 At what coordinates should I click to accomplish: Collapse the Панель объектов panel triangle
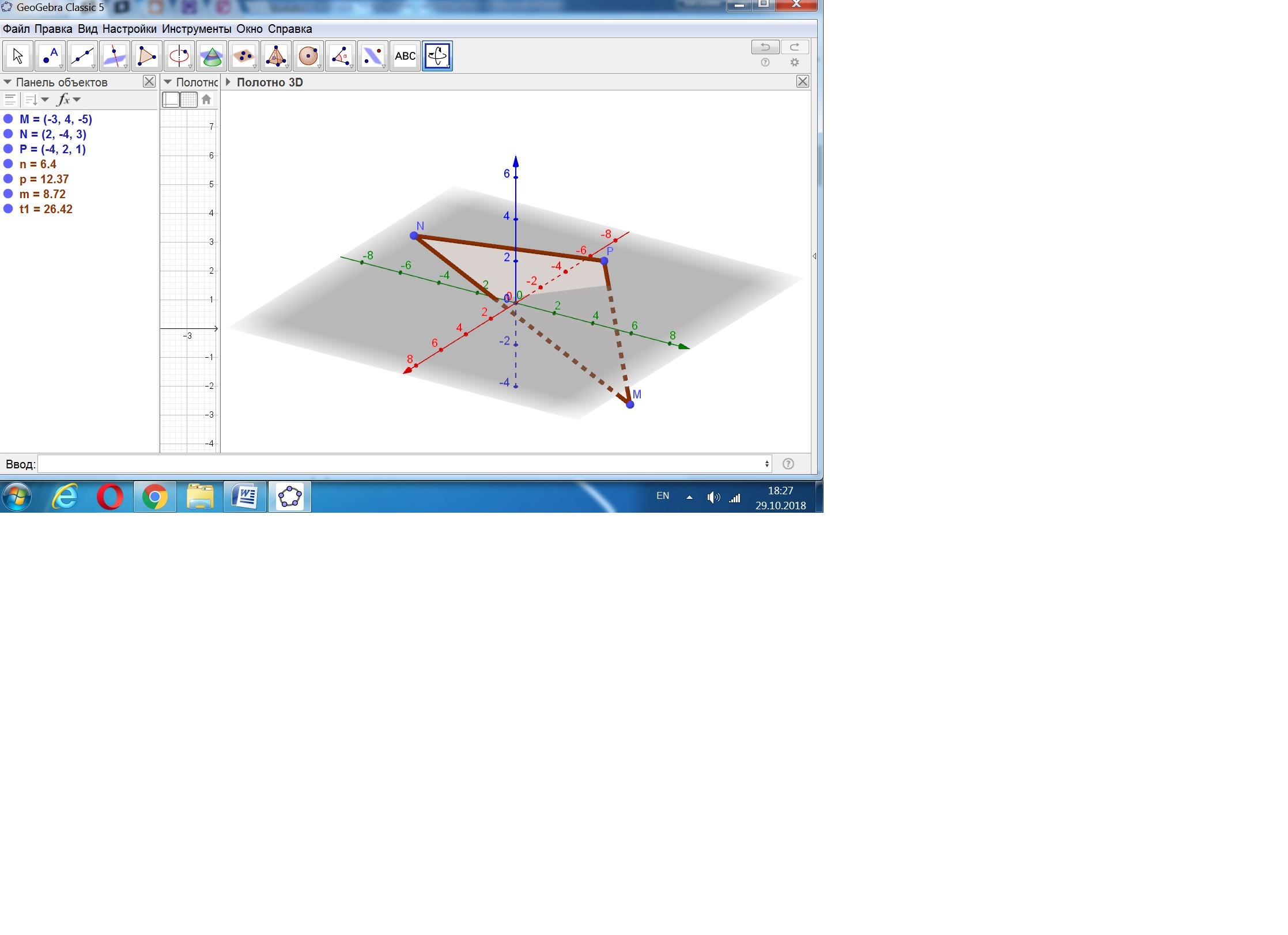[x=7, y=82]
